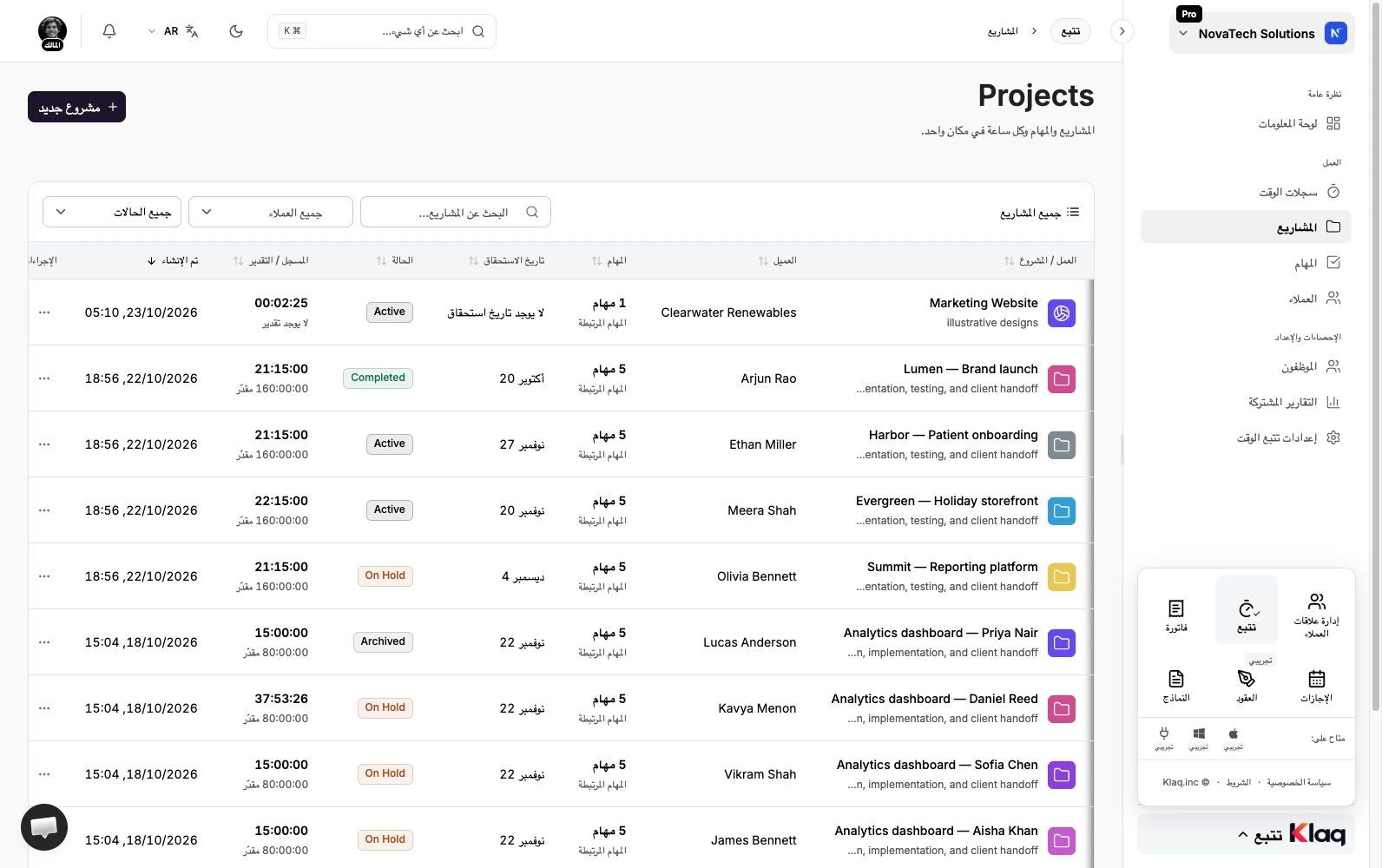Open الموظفون employees page
The width and height of the screenshot is (1382, 868).
click(1247, 366)
